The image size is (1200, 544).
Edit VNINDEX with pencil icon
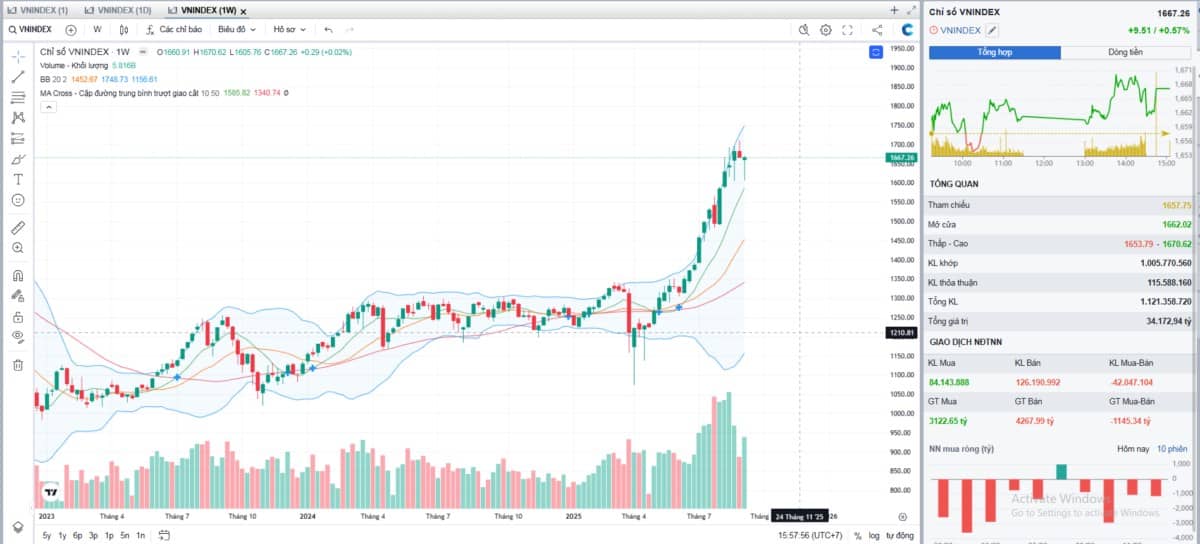point(992,30)
